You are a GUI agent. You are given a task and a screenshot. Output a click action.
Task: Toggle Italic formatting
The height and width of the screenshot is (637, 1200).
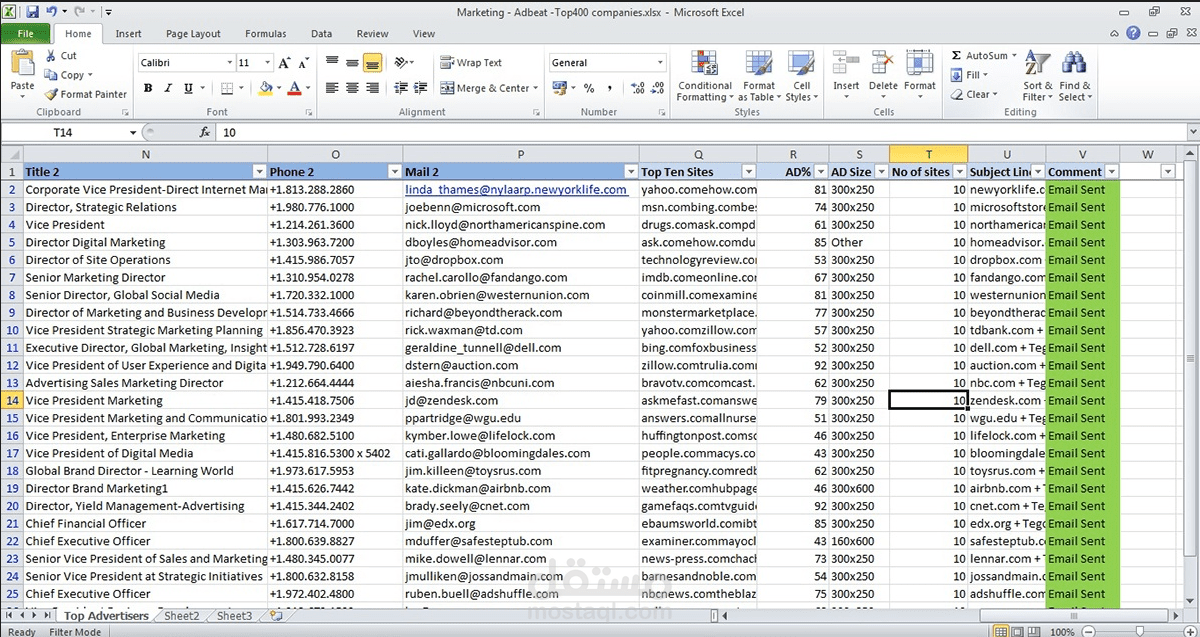(168, 88)
